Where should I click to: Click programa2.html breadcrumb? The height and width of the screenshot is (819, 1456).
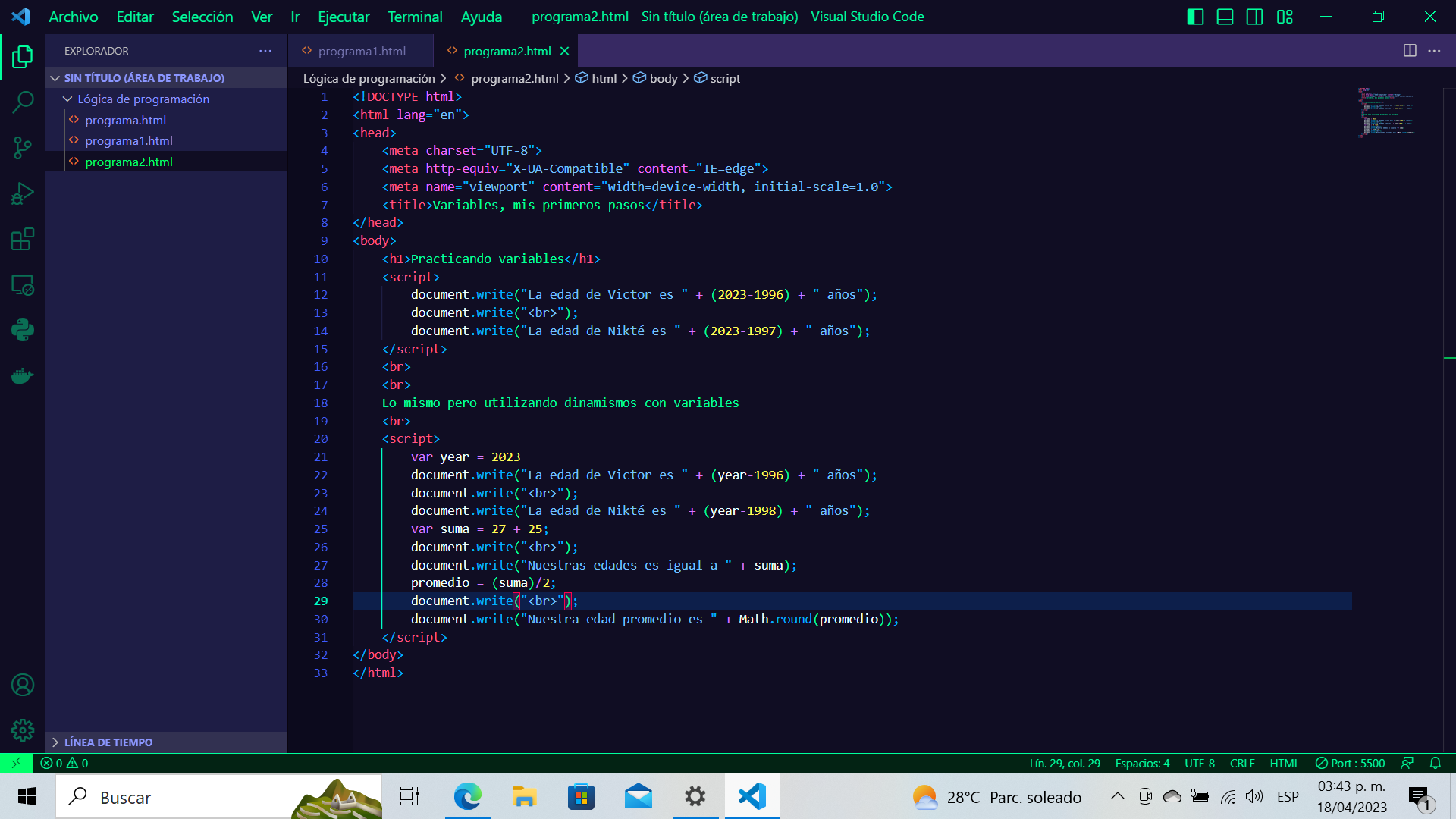click(x=507, y=78)
